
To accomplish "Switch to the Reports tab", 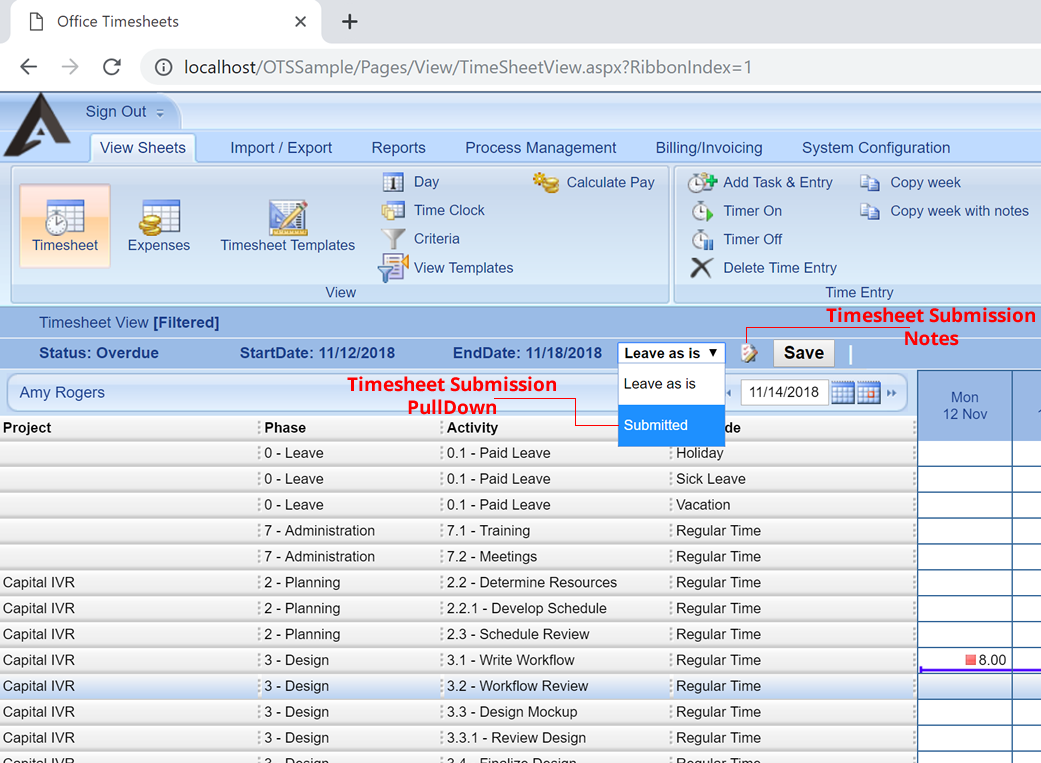I will click(398, 148).
